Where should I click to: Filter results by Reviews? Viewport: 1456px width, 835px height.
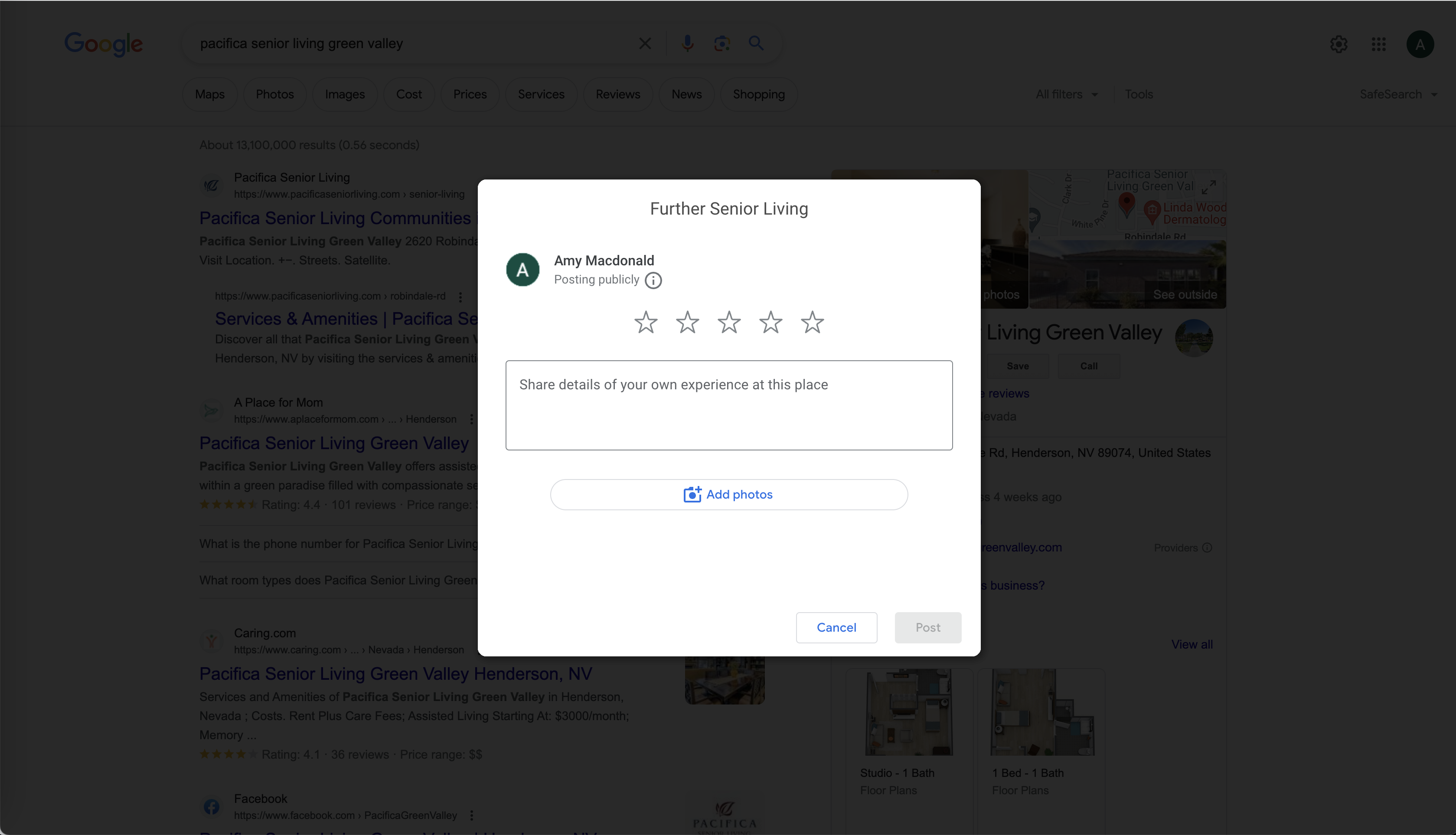[x=617, y=94]
